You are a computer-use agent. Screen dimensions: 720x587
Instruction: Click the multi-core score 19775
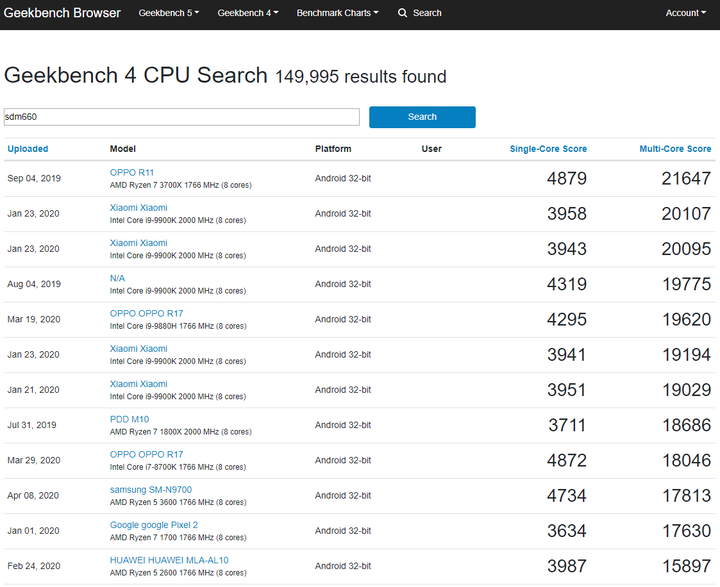click(x=686, y=284)
